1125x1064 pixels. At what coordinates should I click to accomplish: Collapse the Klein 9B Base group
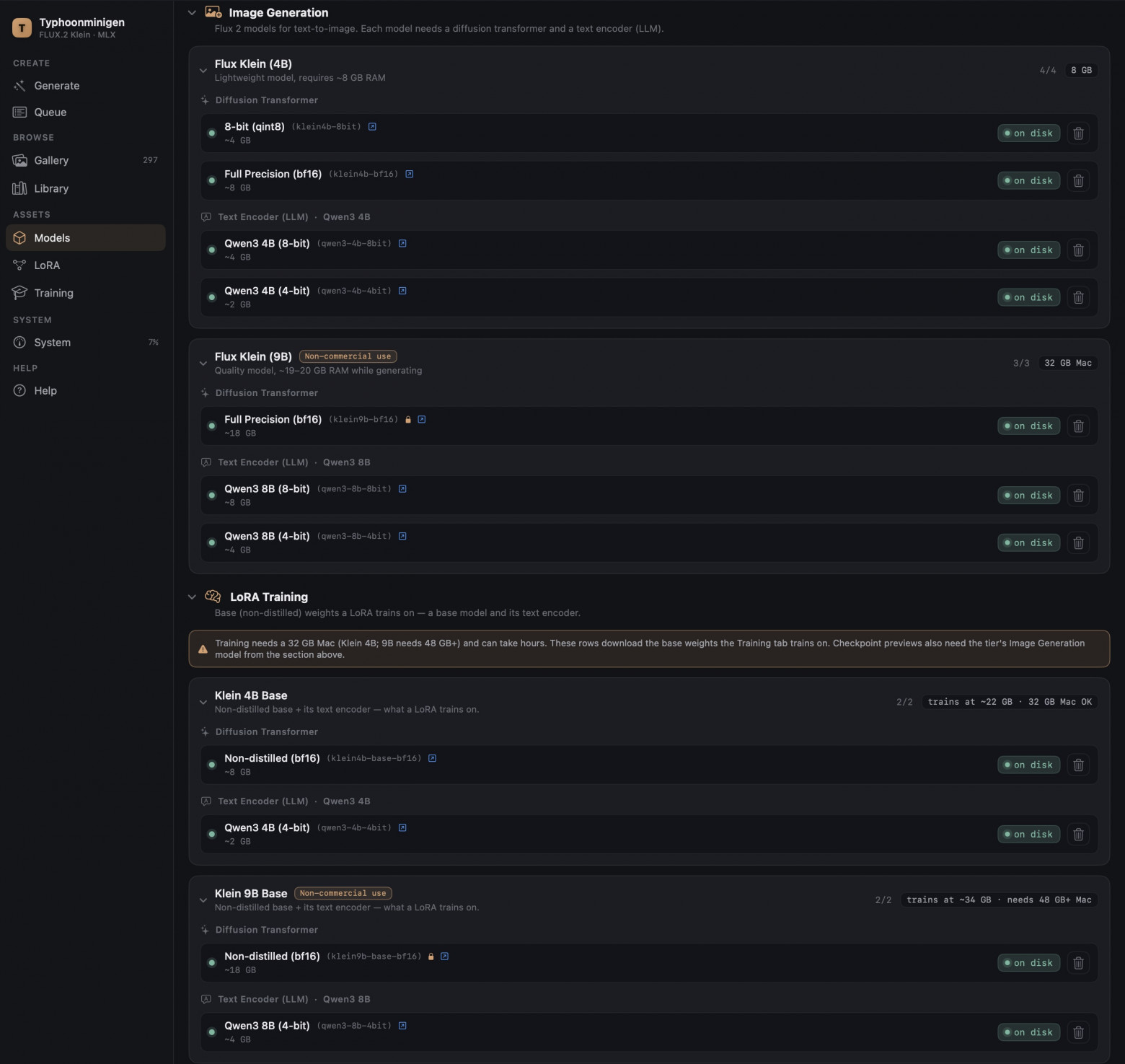pyautogui.click(x=203, y=900)
